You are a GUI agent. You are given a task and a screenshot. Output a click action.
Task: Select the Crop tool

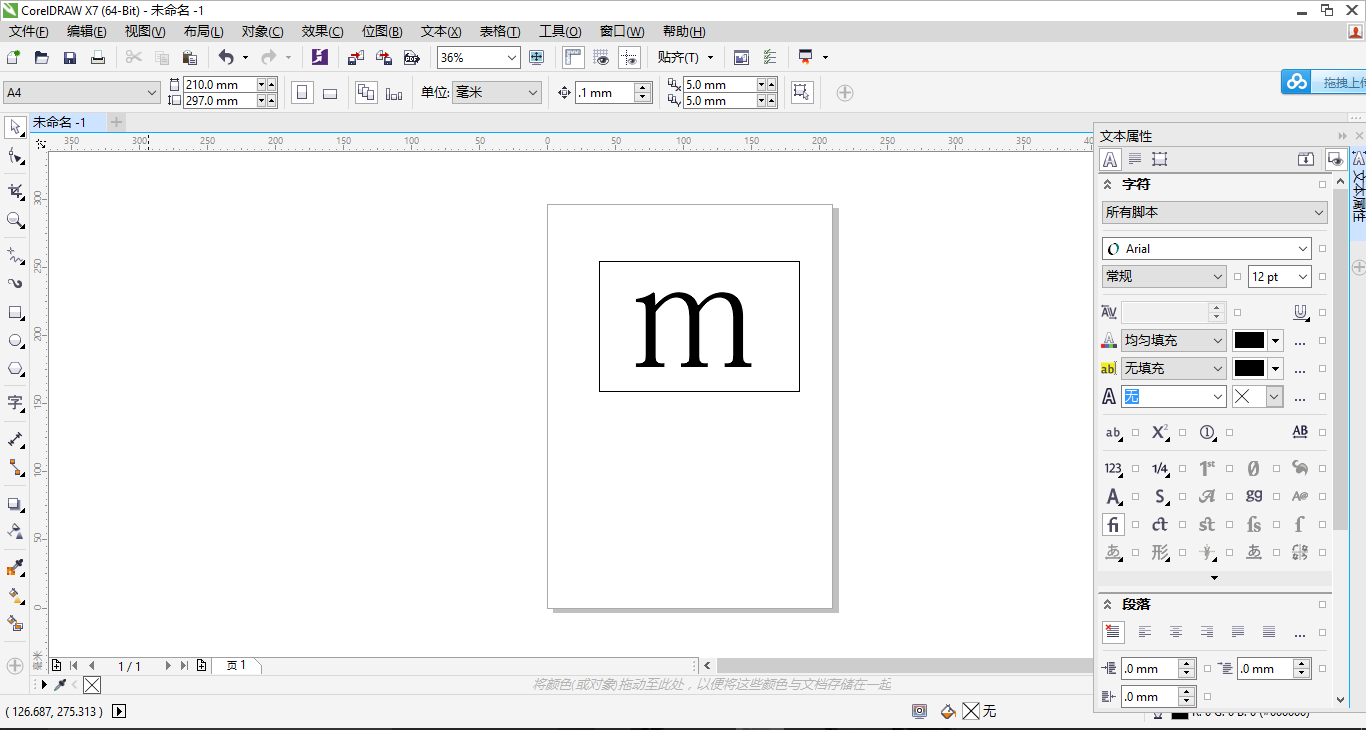click(x=15, y=191)
